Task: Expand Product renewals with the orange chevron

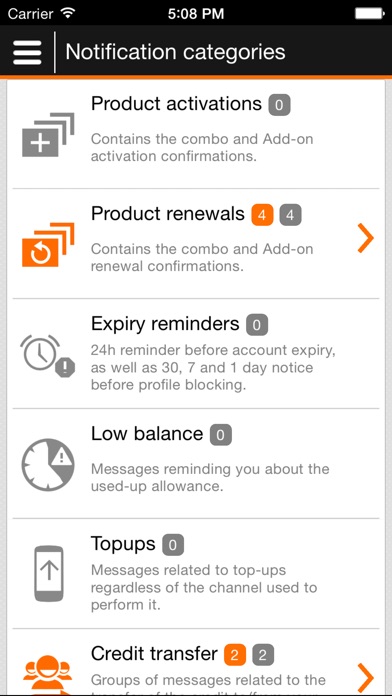Action: tap(365, 238)
